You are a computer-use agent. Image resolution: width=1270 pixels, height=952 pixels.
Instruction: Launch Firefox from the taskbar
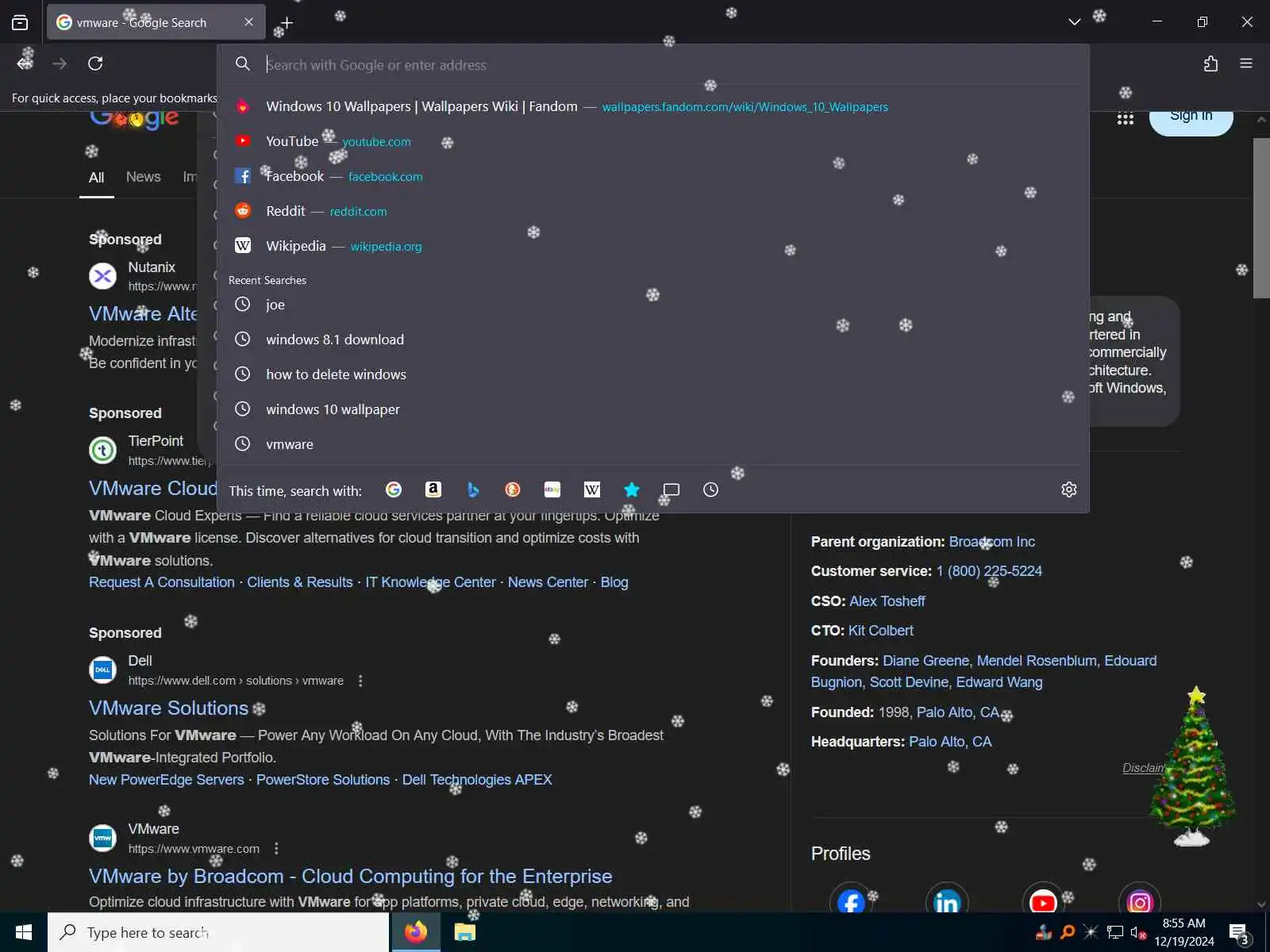point(415,932)
